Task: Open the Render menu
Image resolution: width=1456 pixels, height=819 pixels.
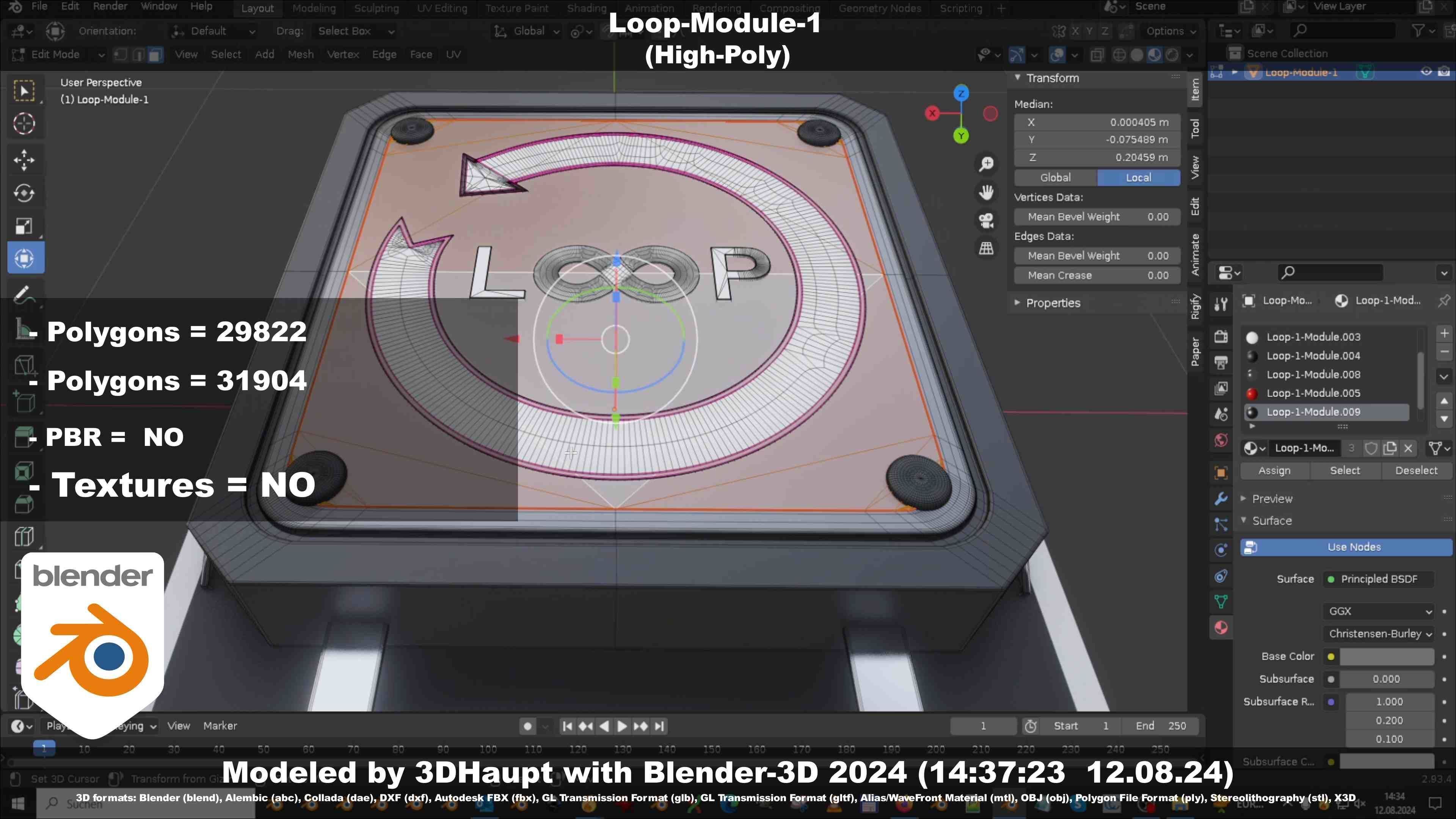Action: coord(110,6)
